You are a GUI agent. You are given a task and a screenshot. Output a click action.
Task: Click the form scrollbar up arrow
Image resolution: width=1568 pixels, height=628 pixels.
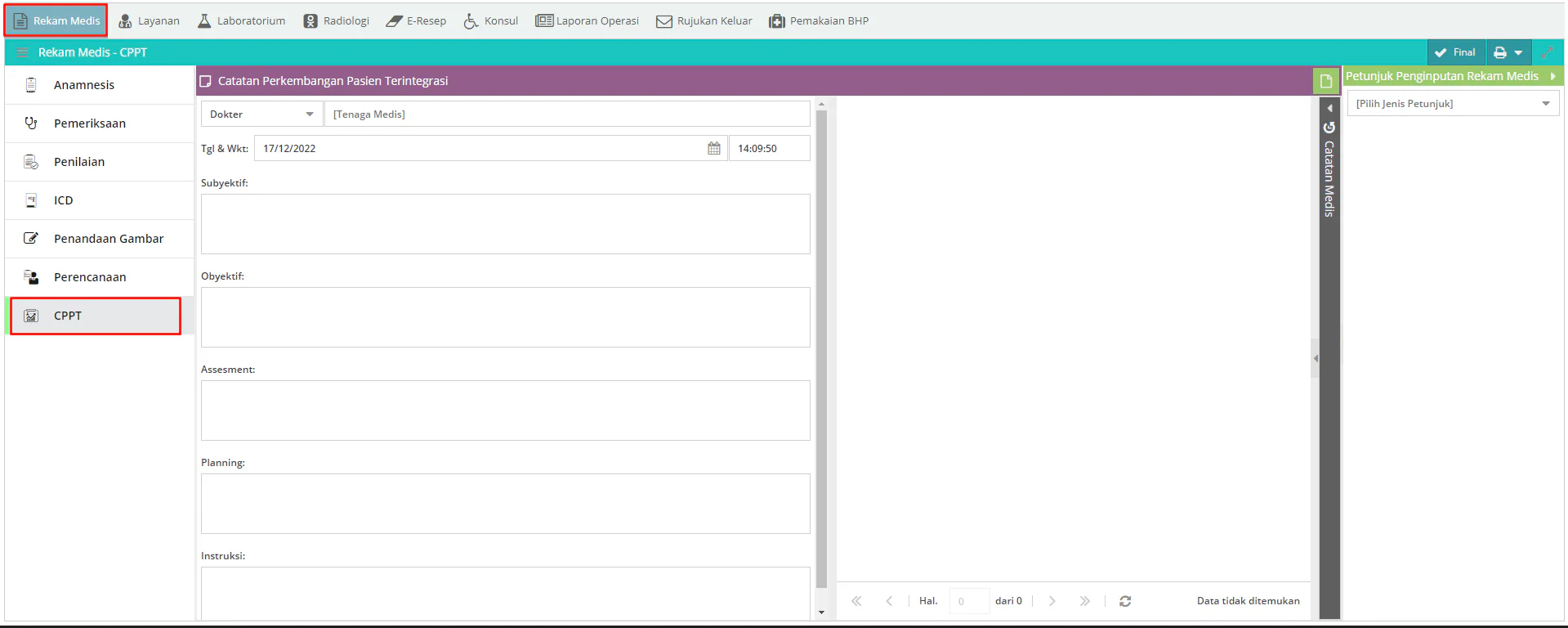[821, 104]
